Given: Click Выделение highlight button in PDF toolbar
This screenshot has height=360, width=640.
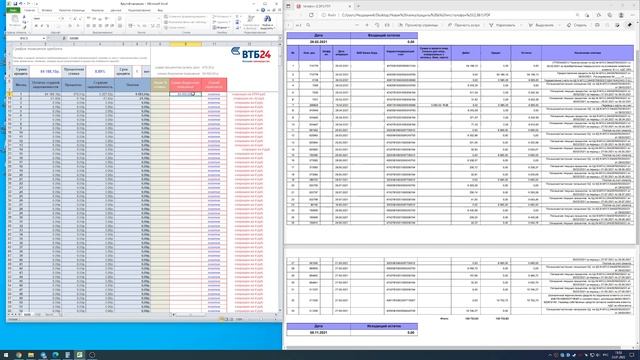Looking at the screenshot, I should (541, 25).
